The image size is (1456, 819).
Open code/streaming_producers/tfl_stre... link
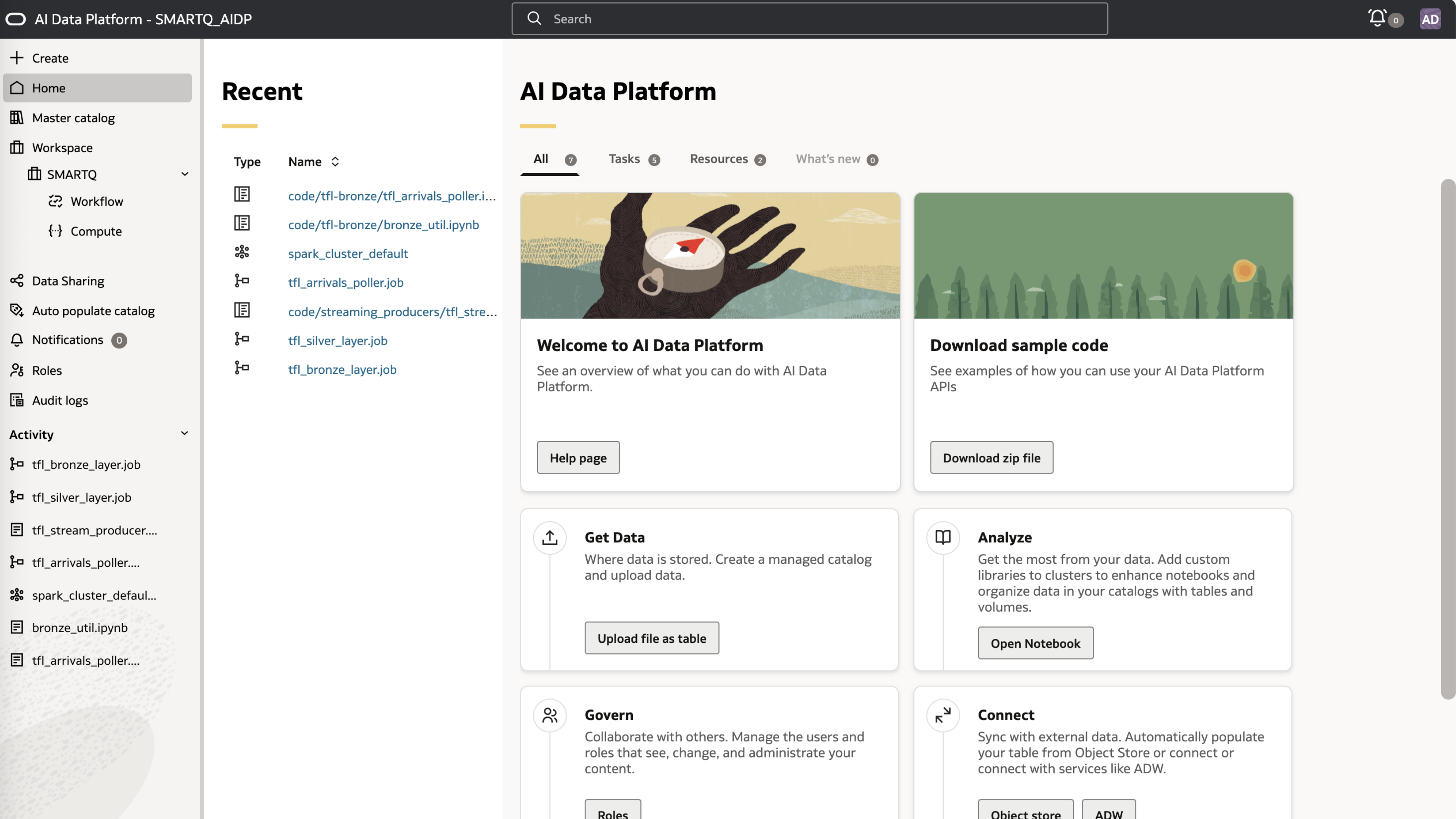pos(392,312)
